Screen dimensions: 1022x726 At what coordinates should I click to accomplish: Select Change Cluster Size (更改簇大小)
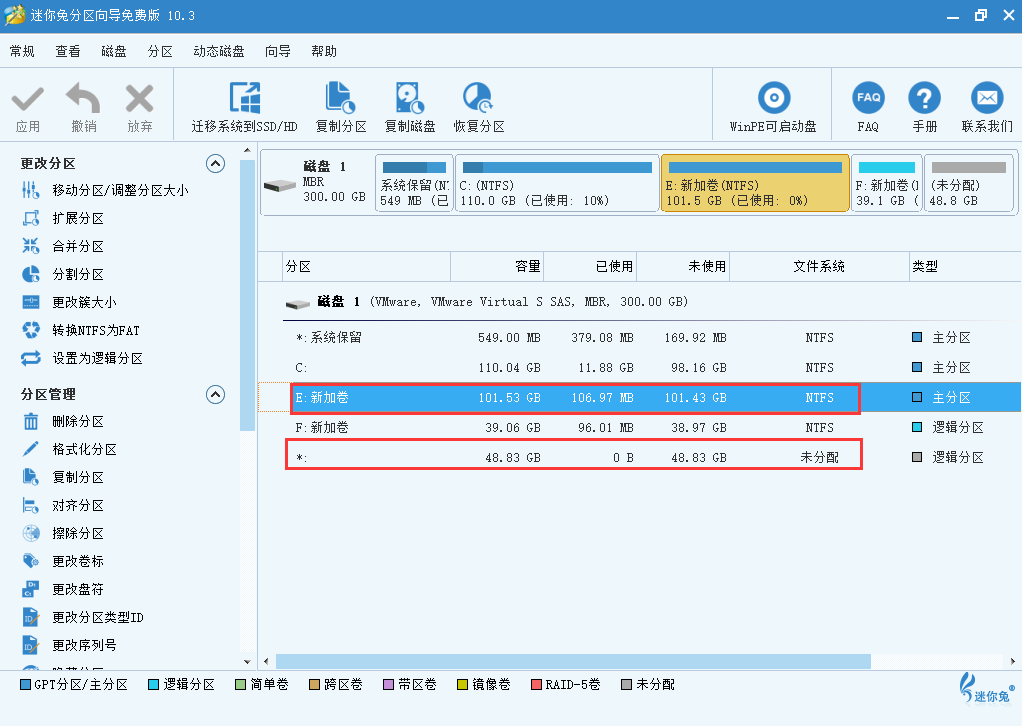pyautogui.click(x=69, y=302)
